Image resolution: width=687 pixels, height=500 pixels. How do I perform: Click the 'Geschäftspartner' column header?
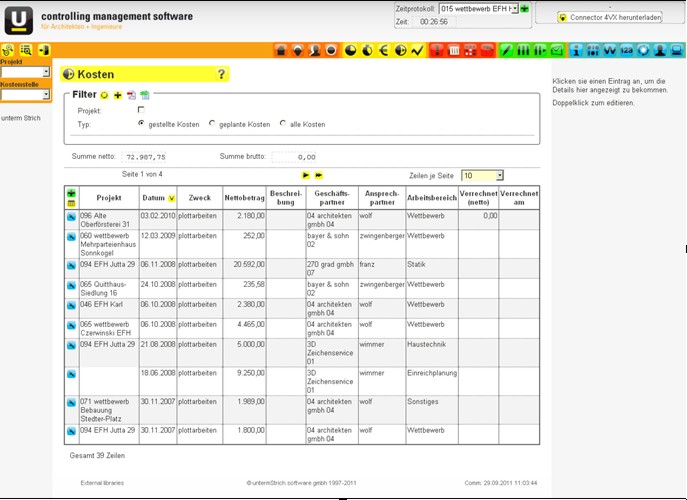(332, 198)
